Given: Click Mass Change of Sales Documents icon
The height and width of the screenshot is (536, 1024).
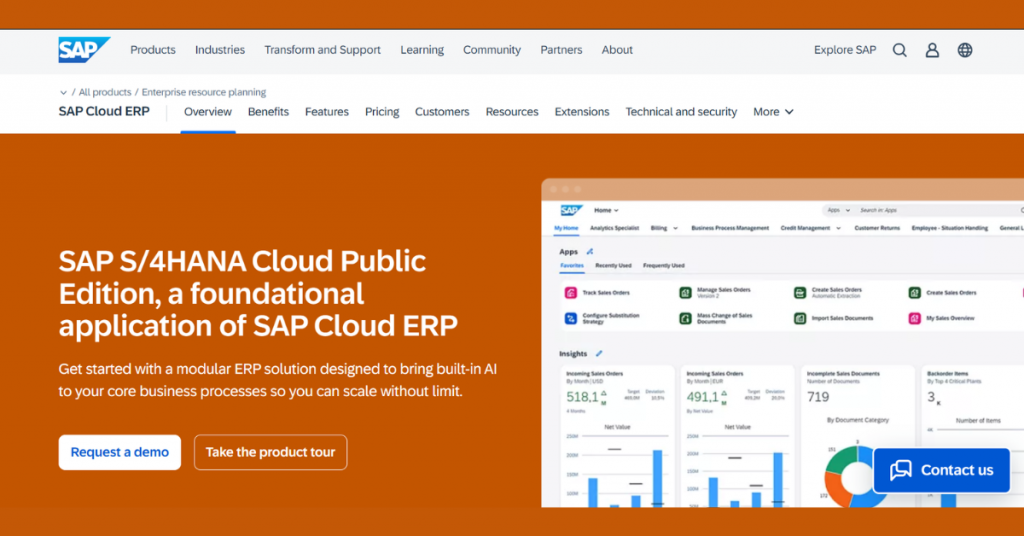Looking at the screenshot, I should point(685,318).
